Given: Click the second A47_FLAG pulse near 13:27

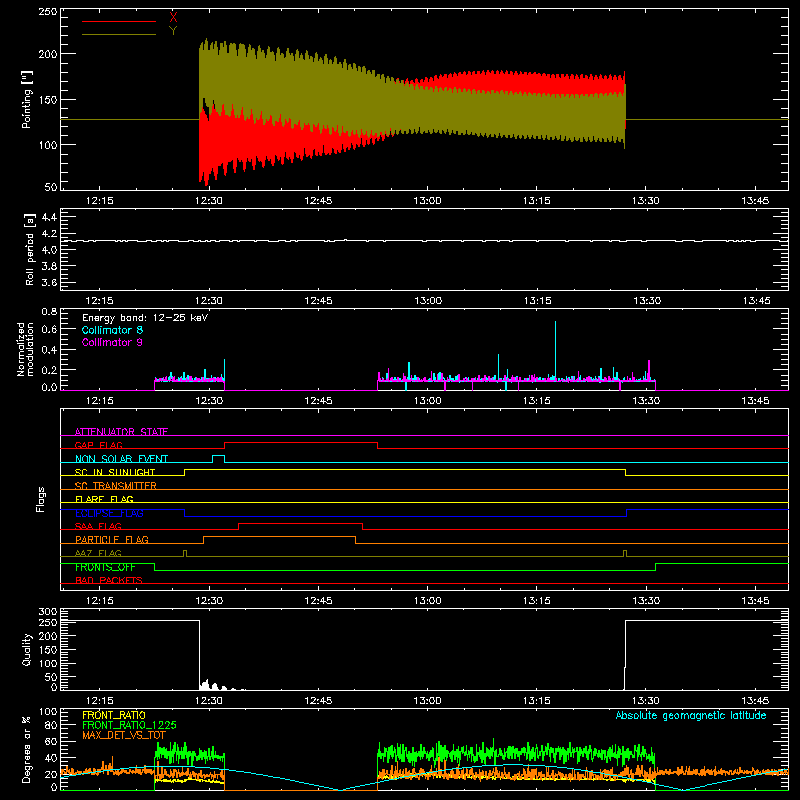Looking at the screenshot, I should click(x=625, y=553).
